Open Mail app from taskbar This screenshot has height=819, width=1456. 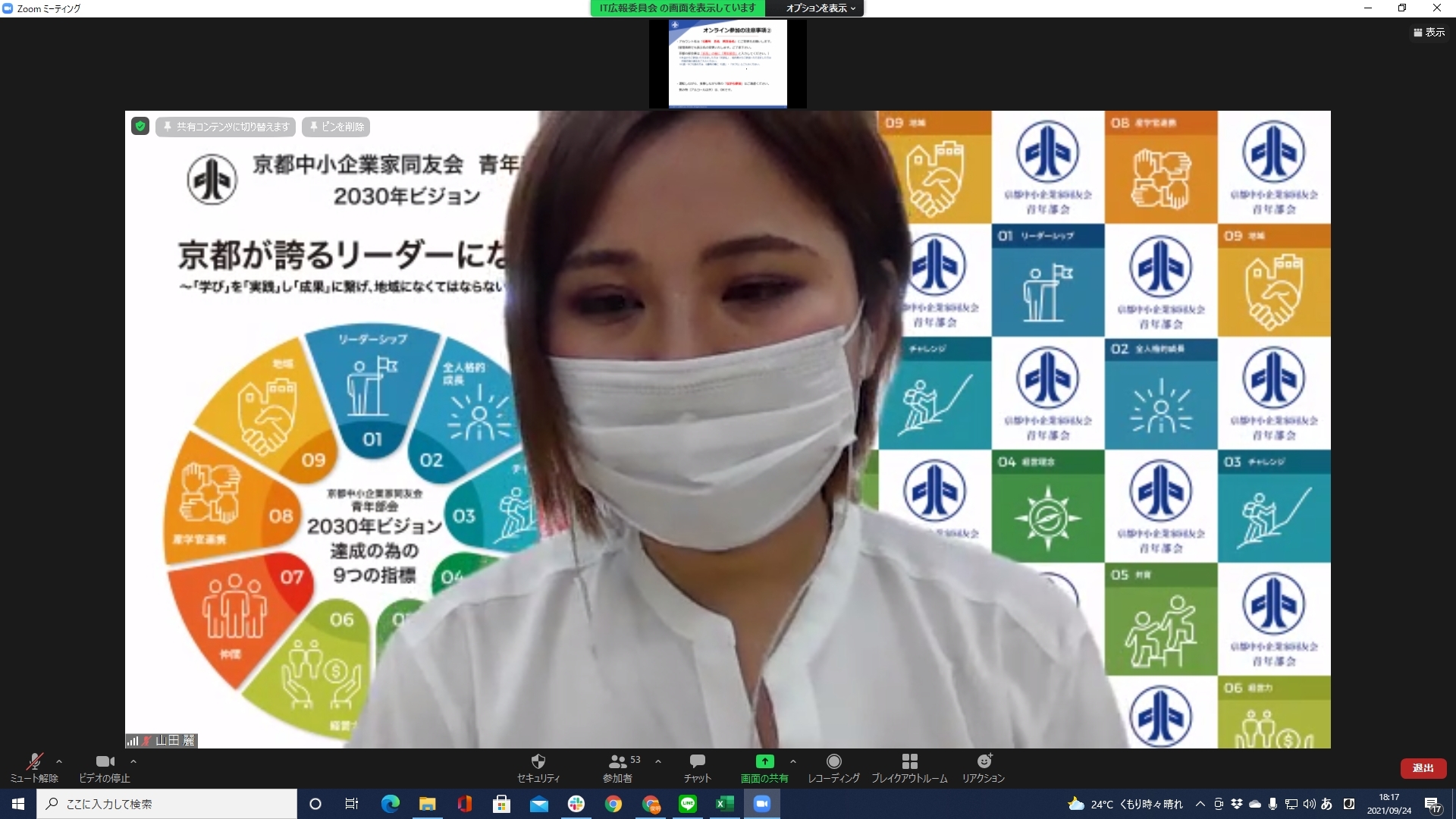point(538,804)
